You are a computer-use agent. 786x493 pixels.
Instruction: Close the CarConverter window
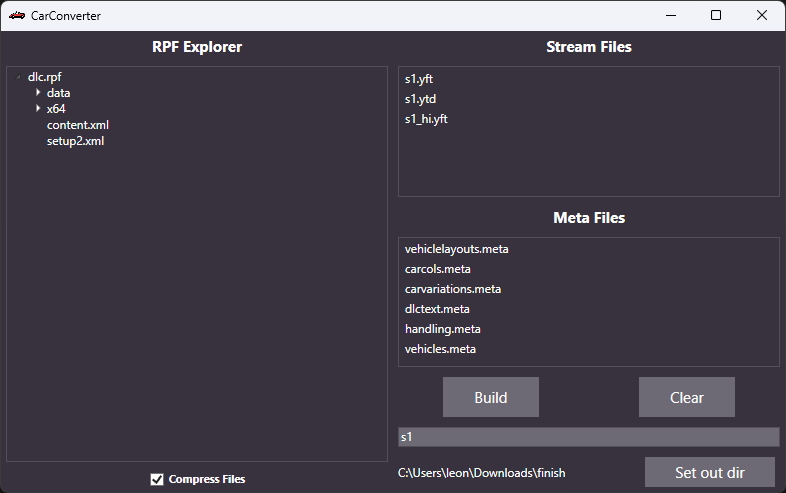pyautogui.click(x=762, y=16)
